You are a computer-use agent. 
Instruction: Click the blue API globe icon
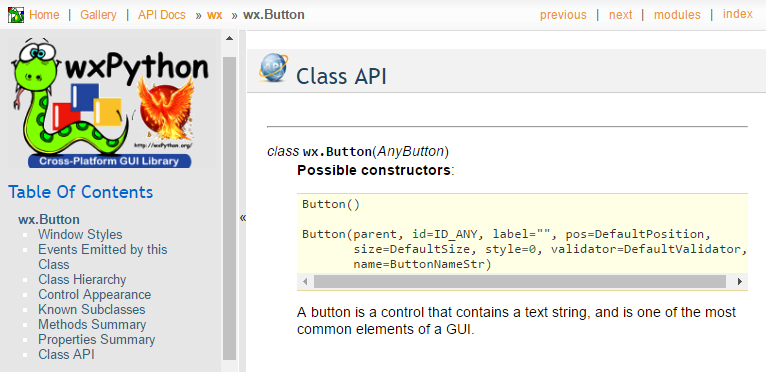click(x=273, y=68)
